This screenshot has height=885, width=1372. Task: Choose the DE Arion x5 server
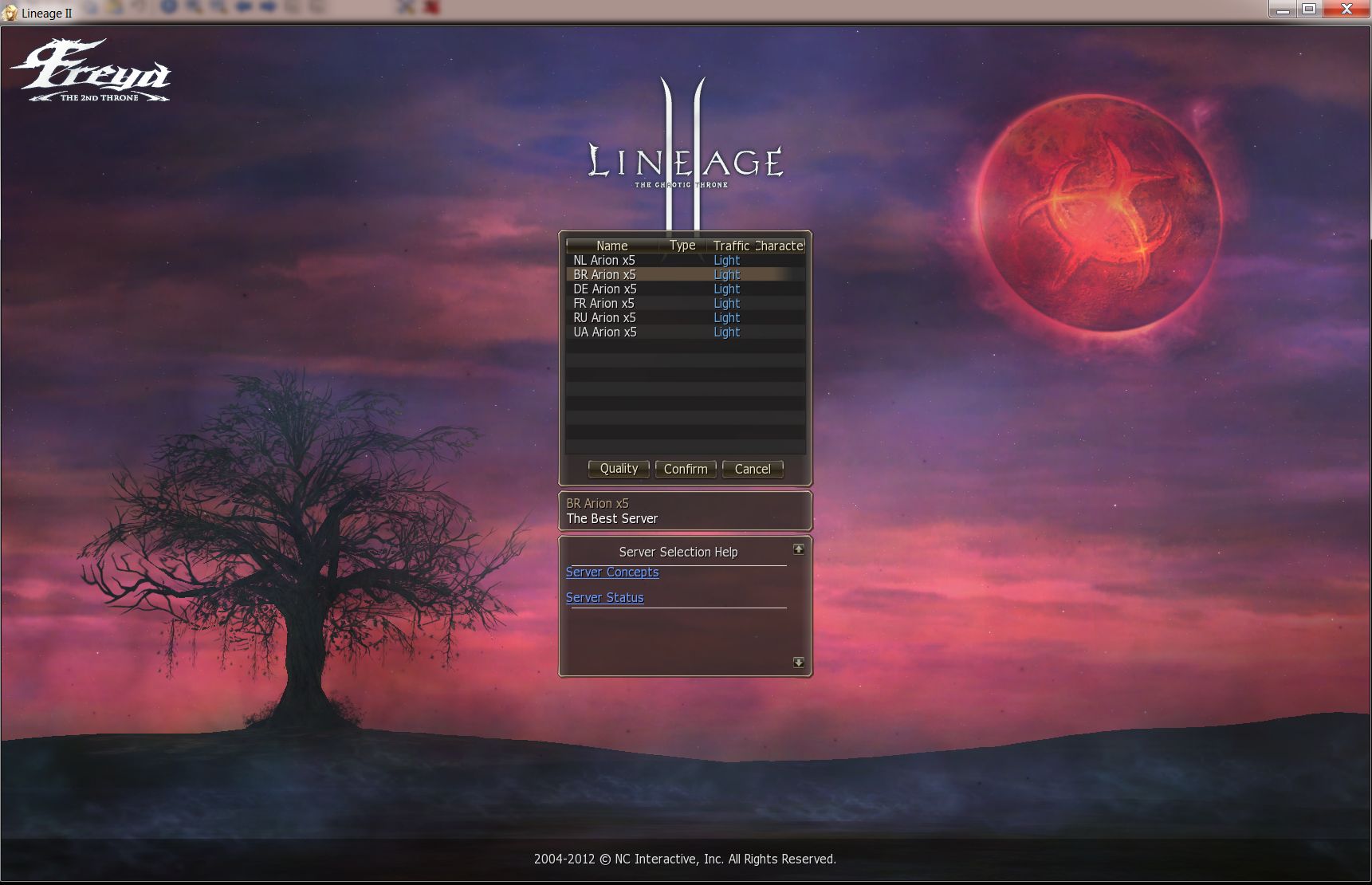point(605,289)
